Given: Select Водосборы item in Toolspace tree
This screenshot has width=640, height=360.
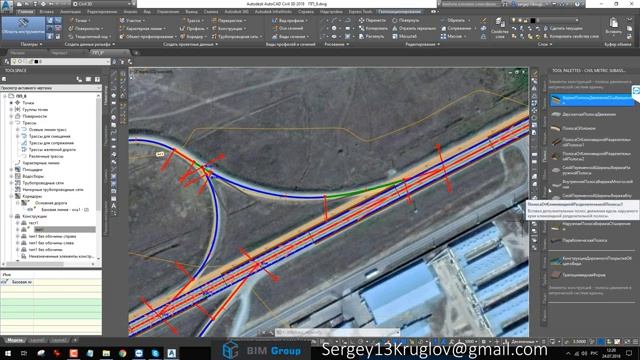Looking at the screenshot, I should 33,176.
